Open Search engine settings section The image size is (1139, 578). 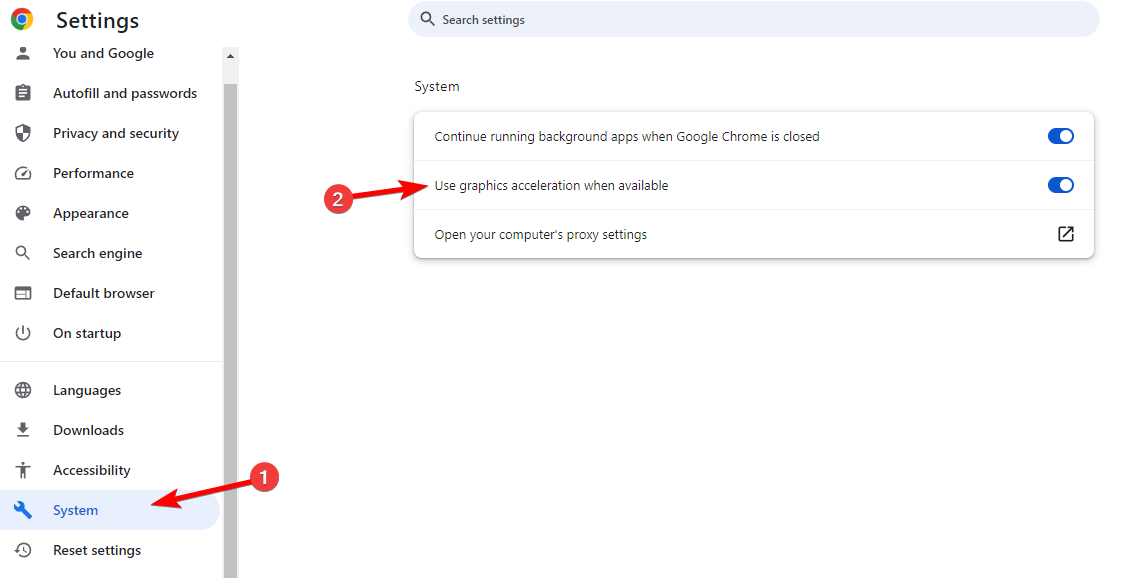click(97, 253)
